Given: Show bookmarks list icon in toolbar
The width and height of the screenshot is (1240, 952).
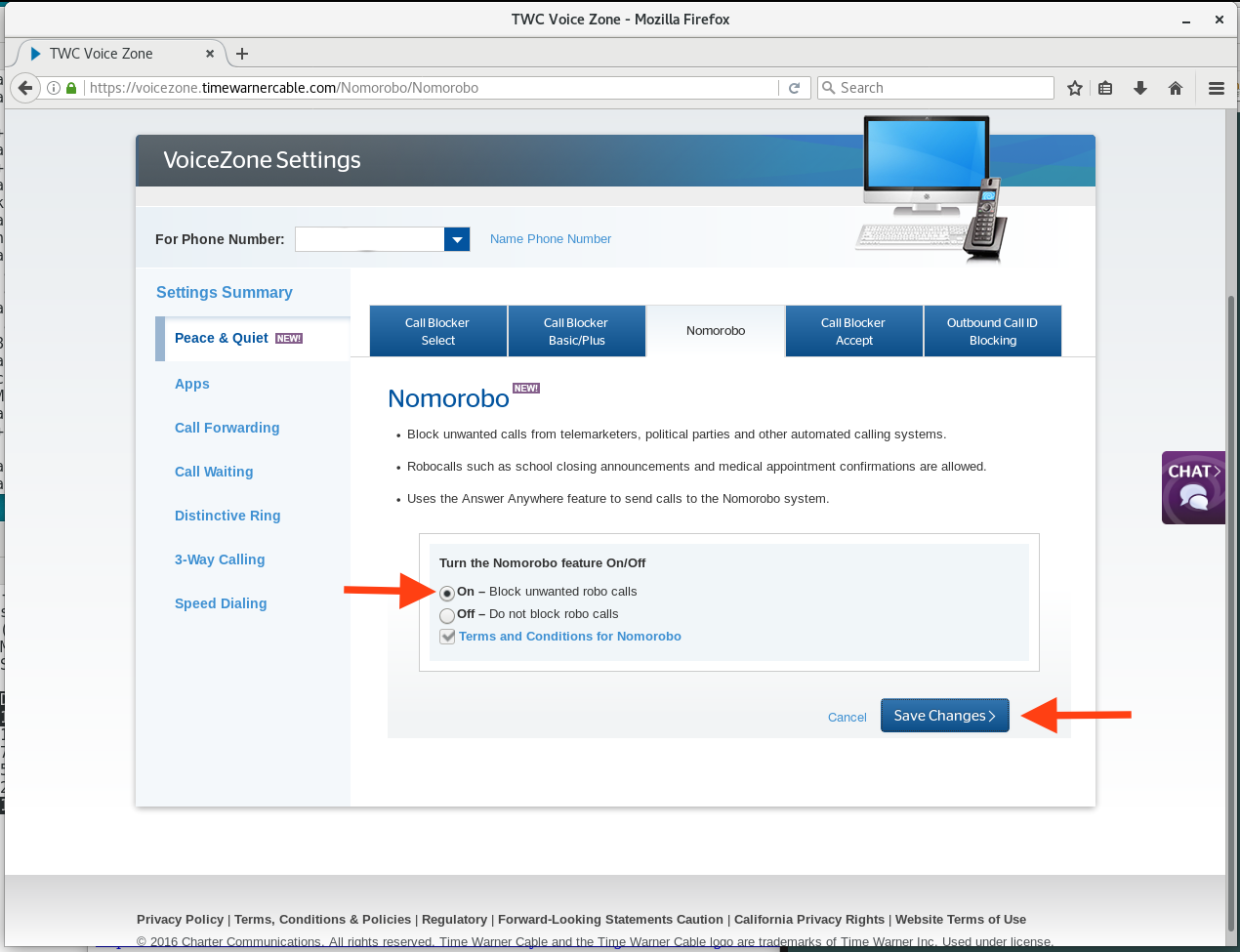Looking at the screenshot, I should point(1105,88).
